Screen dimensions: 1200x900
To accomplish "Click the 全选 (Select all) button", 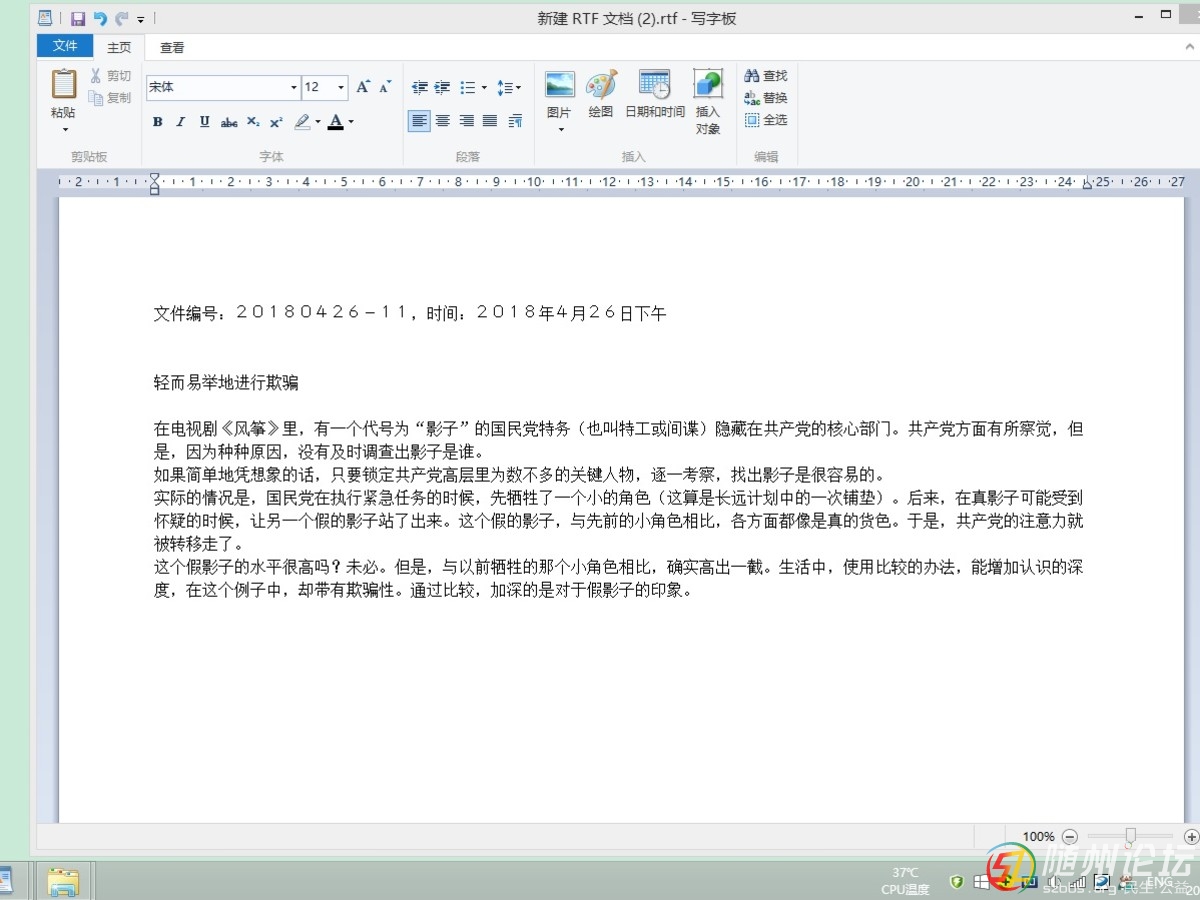I will point(766,120).
